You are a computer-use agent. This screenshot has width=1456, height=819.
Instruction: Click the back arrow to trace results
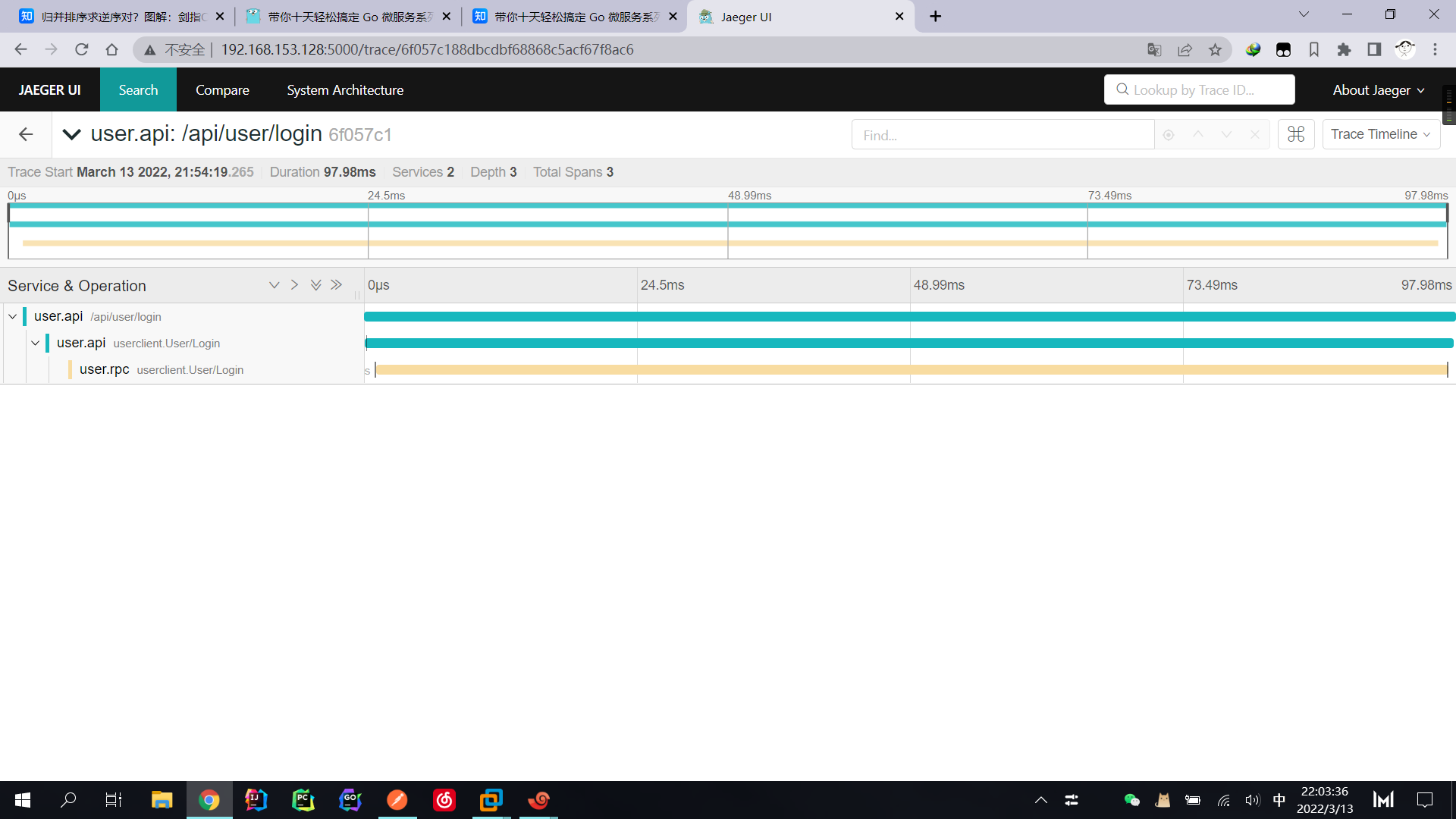coord(26,134)
